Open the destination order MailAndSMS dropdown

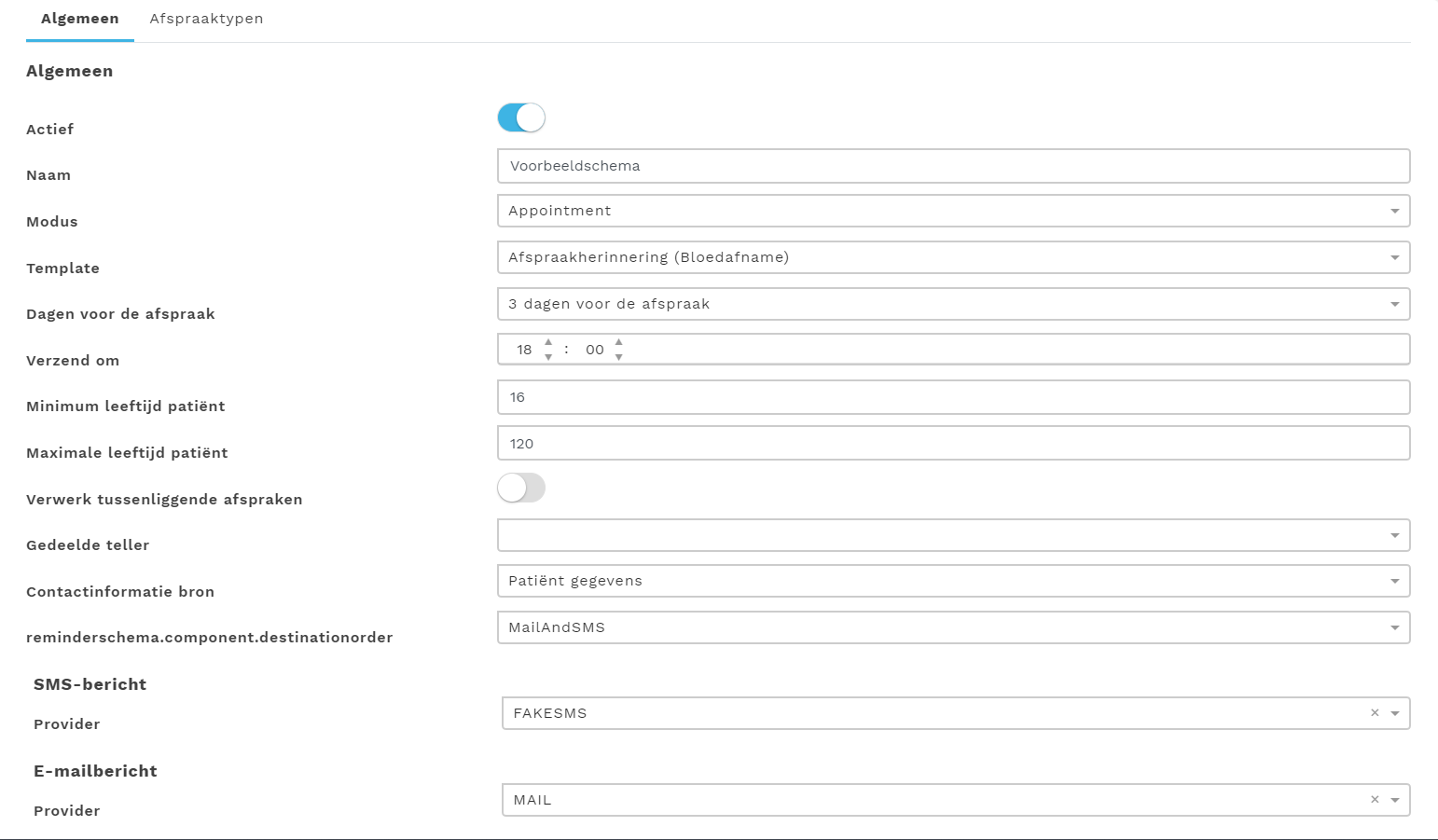coord(953,627)
